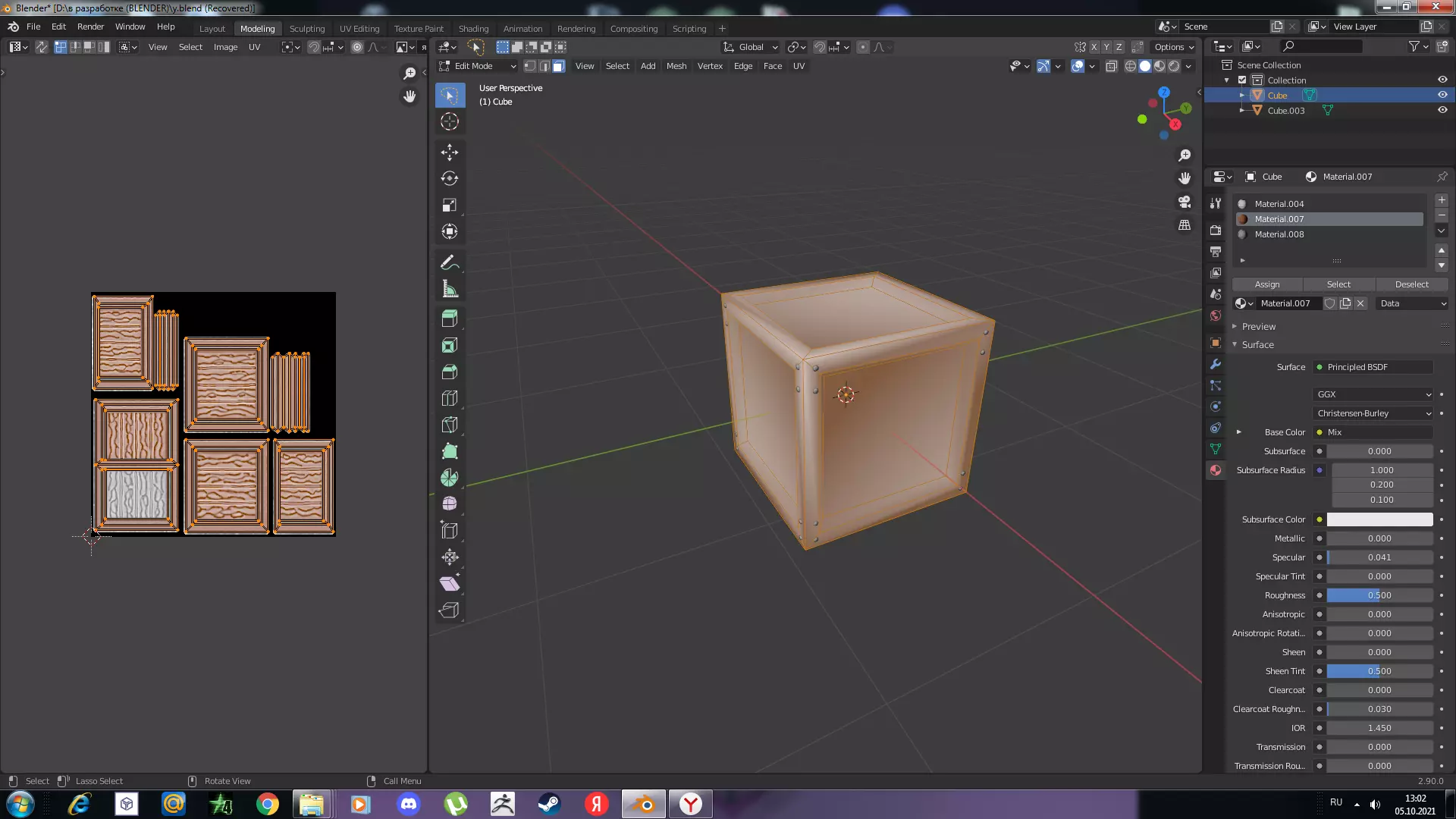Screen dimensions: 1456x819
Task: Click the Assign material button
Action: point(1267,284)
